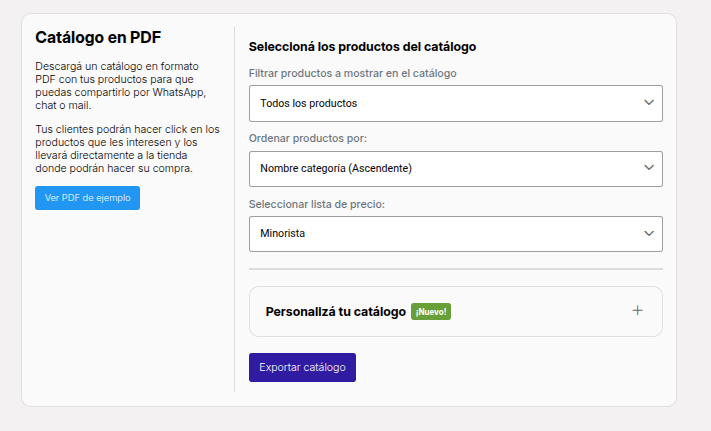Click the chevron arrow in Todos los productos field
Viewport: 711px width, 431px height.
(649, 103)
